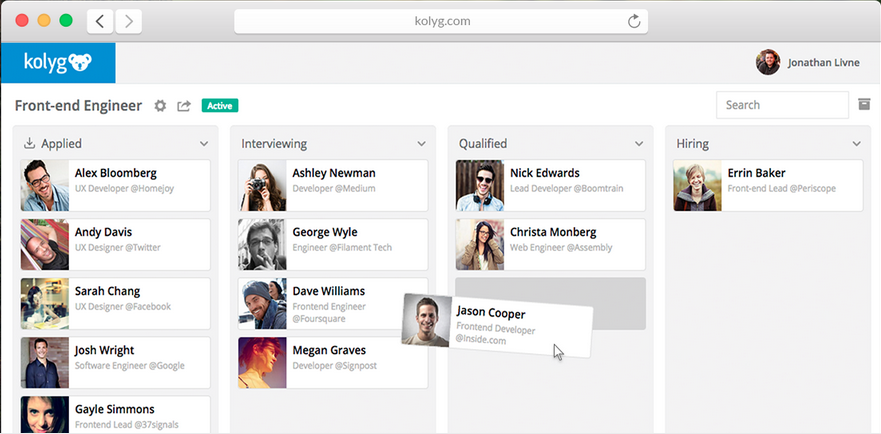881x434 pixels.
Task: Expand the Interviewing column chevron
Action: (421, 144)
